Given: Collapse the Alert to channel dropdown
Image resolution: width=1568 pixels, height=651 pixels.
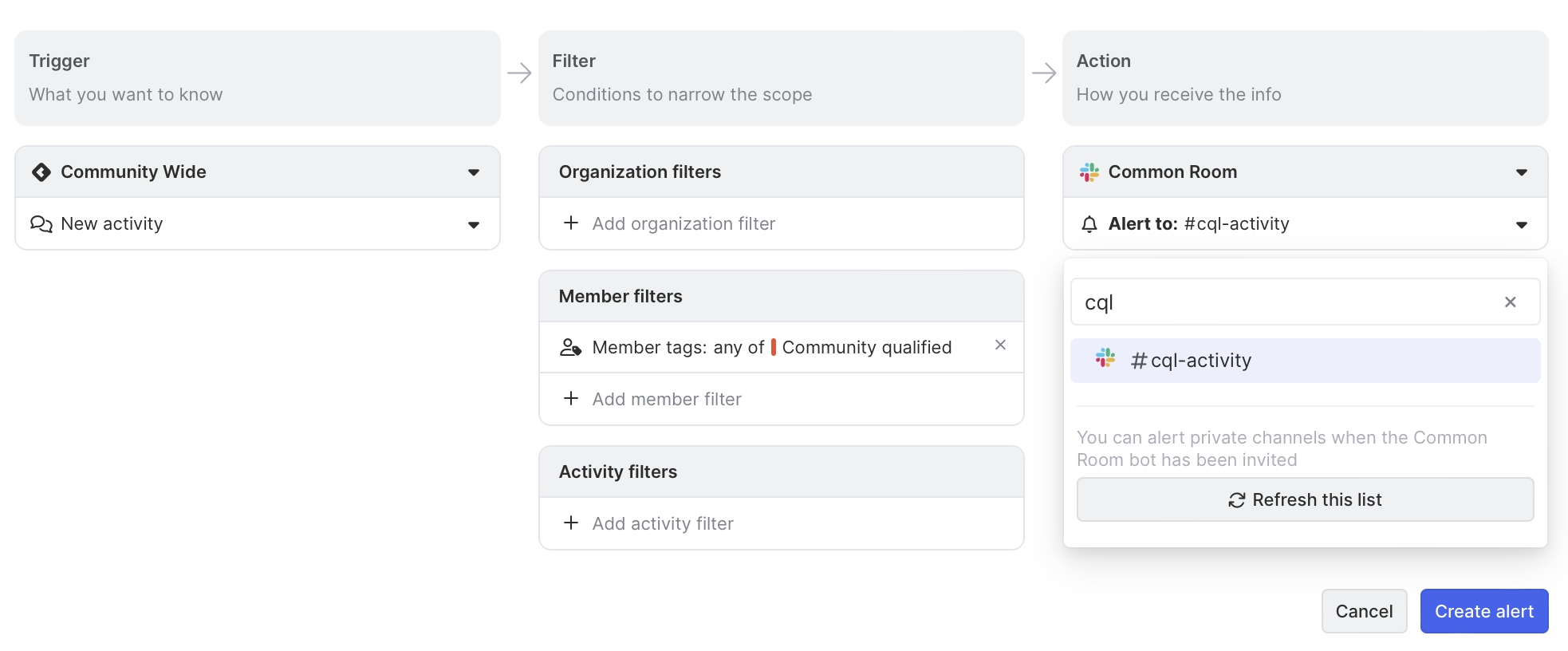Looking at the screenshot, I should pyautogui.click(x=1521, y=225).
